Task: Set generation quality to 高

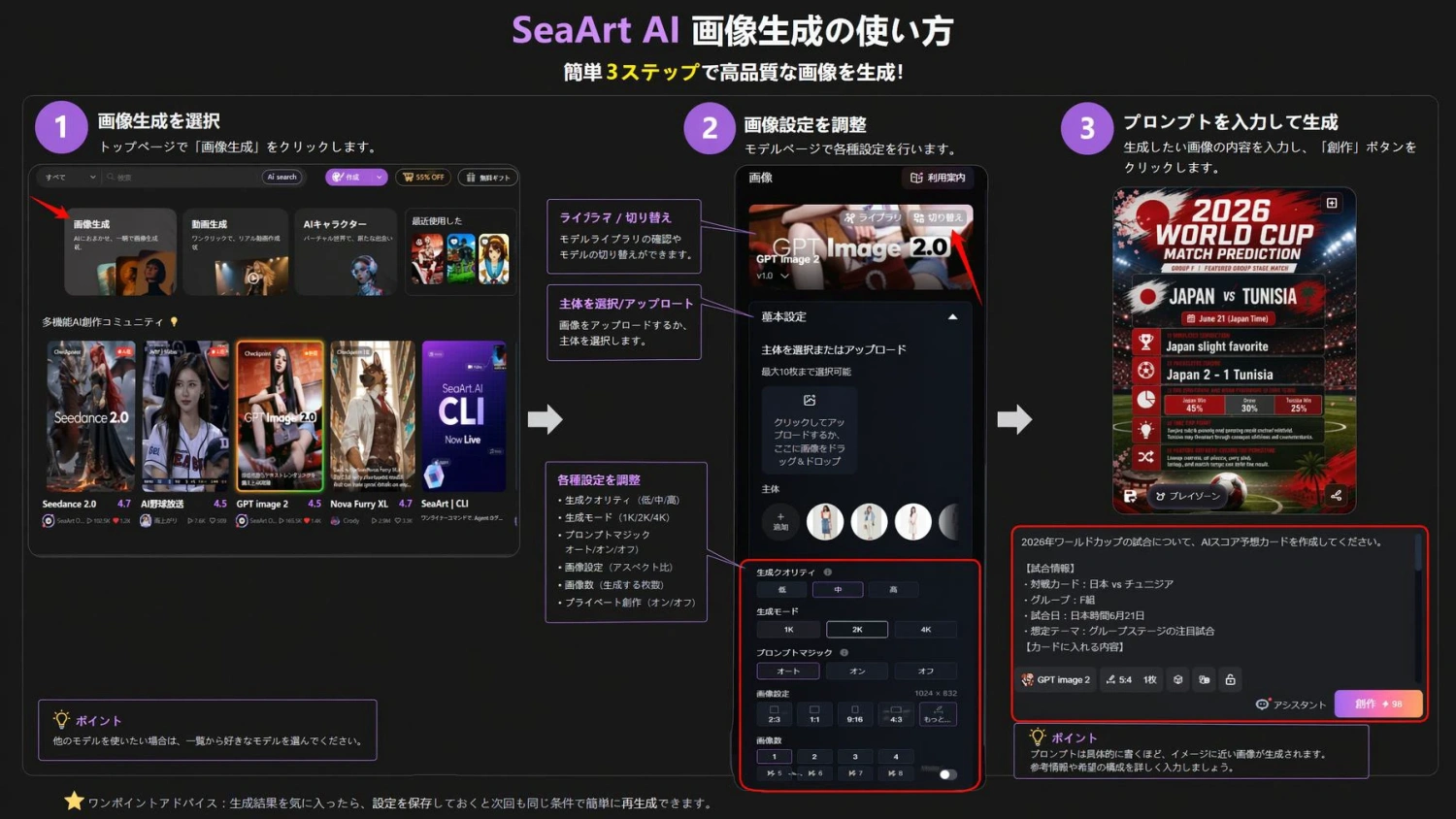Action: tap(893, 590)
